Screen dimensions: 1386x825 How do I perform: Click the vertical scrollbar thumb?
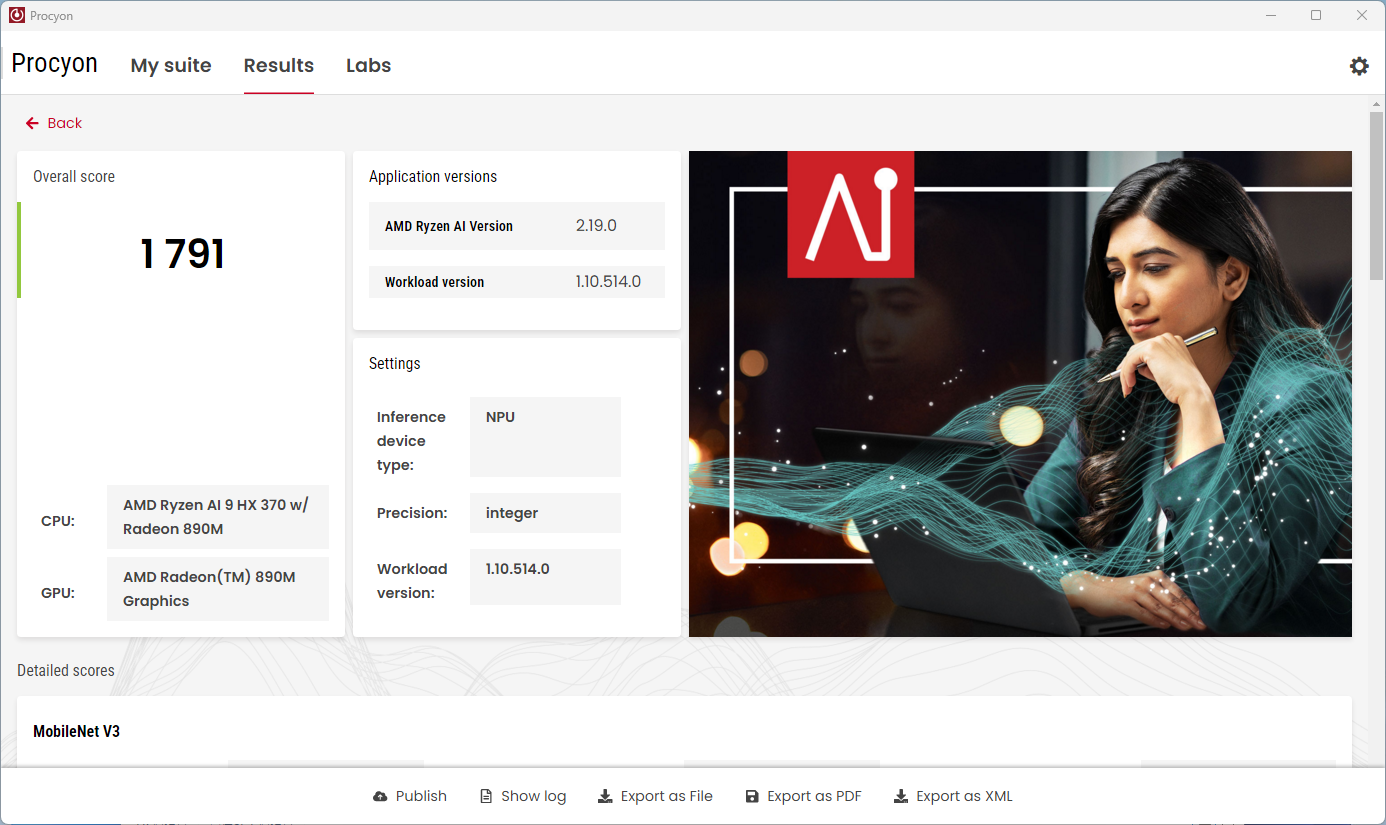[x=1377, y=197]
